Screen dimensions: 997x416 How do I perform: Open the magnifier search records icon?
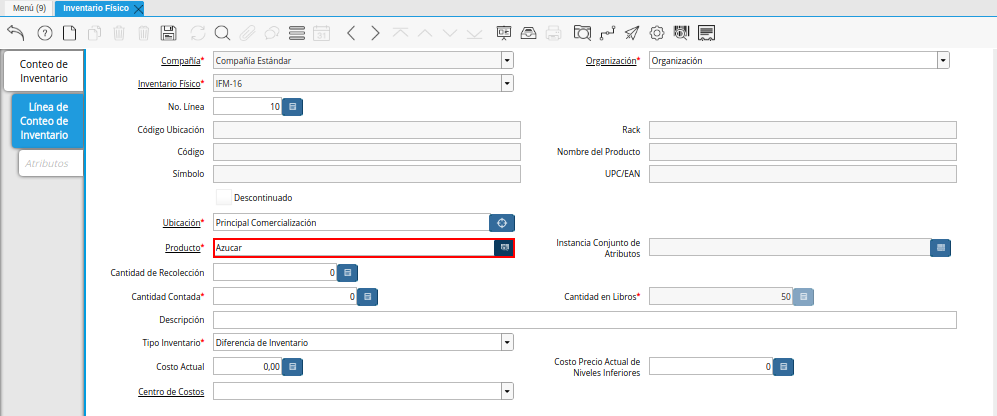[222, 33]
